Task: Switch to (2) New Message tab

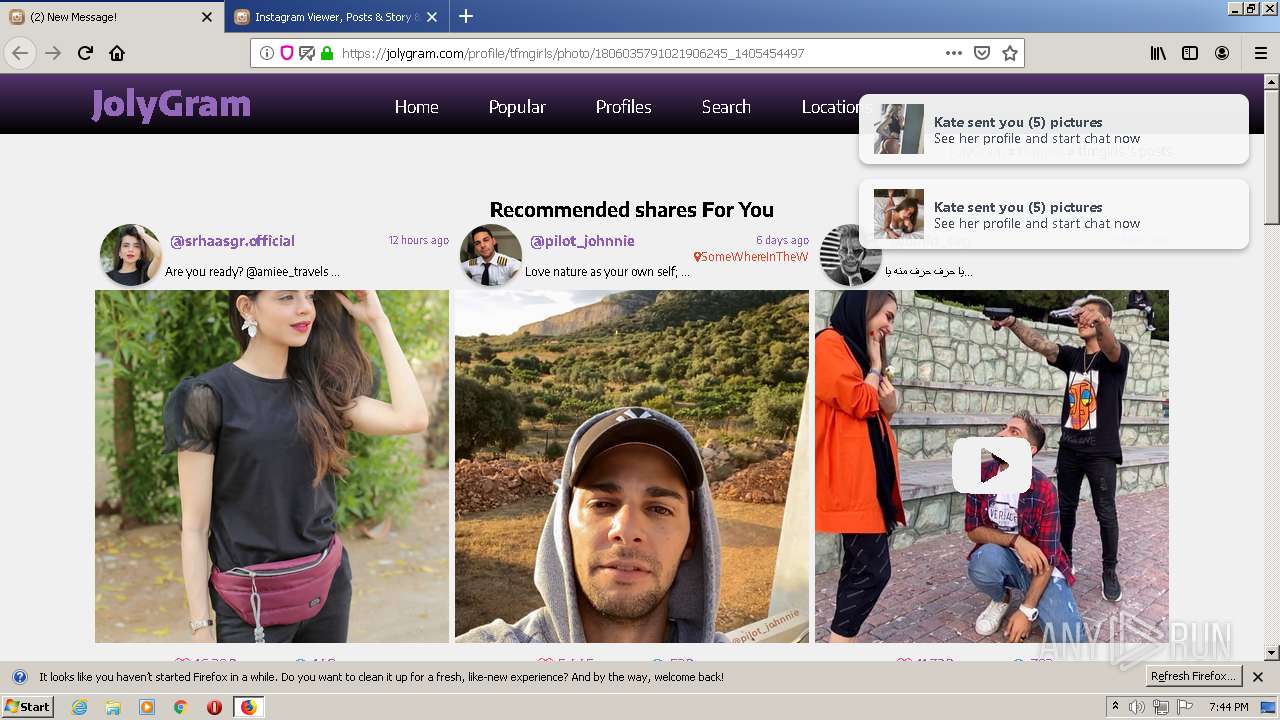Action: [111, 17]
